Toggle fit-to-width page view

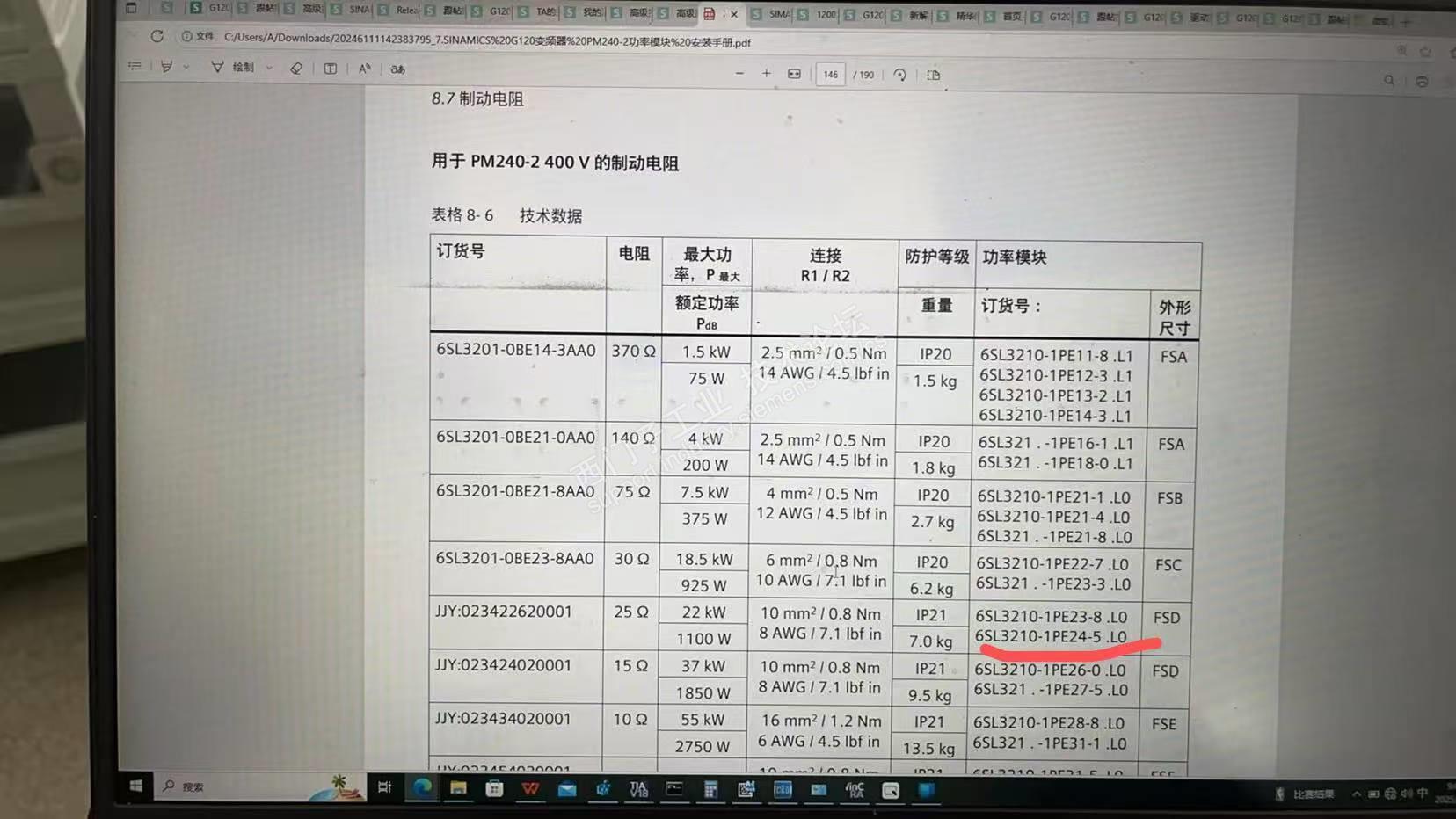(794, 74)
